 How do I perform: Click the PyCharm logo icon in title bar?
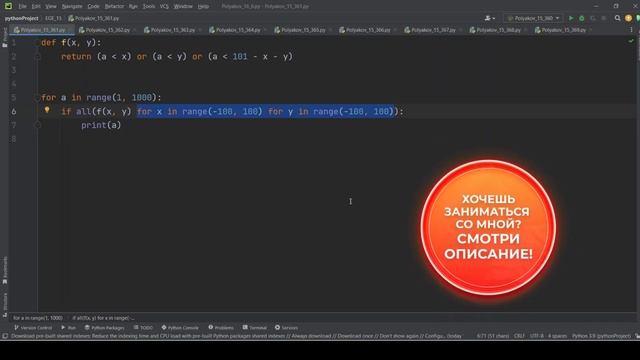click(8, 6)
